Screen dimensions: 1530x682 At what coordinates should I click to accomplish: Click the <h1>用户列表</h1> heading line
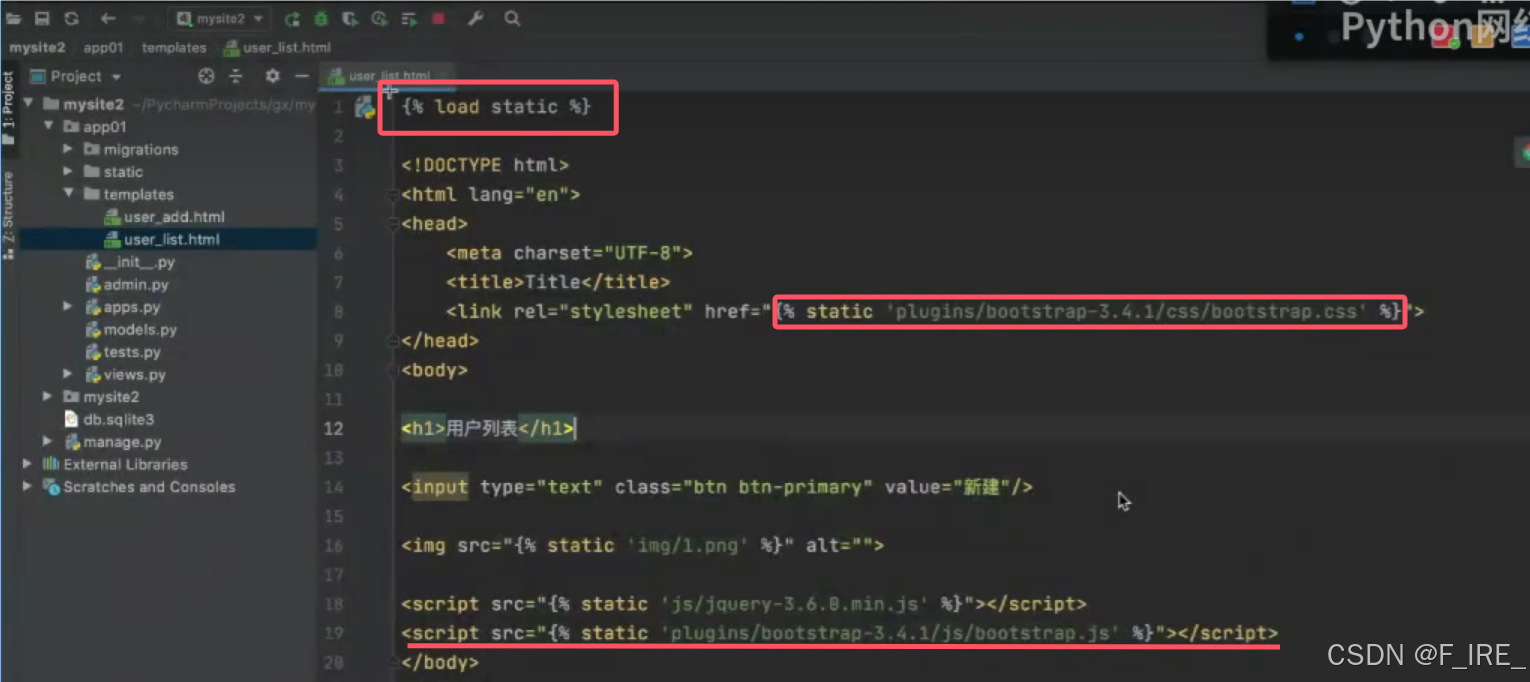pyautogui.click(x=488, y=428)
